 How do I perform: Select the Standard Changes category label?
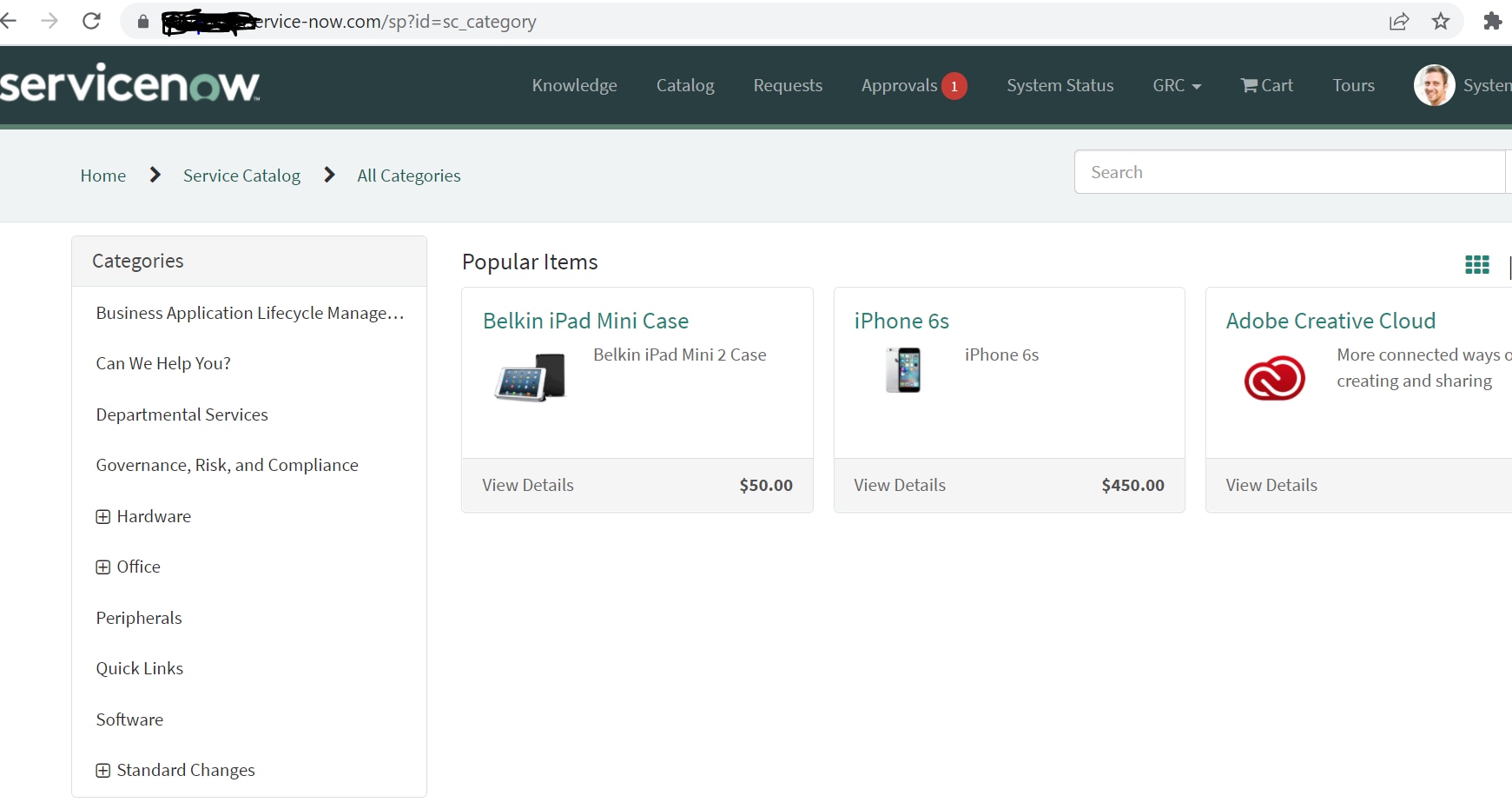point(186,770)
